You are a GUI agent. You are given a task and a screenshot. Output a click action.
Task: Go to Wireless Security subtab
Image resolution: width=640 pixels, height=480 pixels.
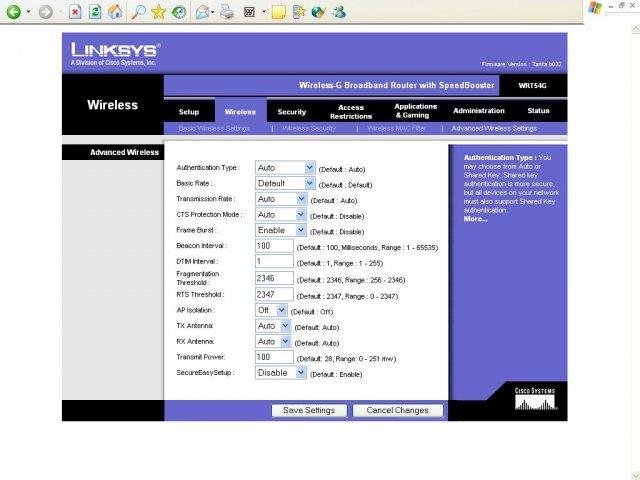(309, 128)
